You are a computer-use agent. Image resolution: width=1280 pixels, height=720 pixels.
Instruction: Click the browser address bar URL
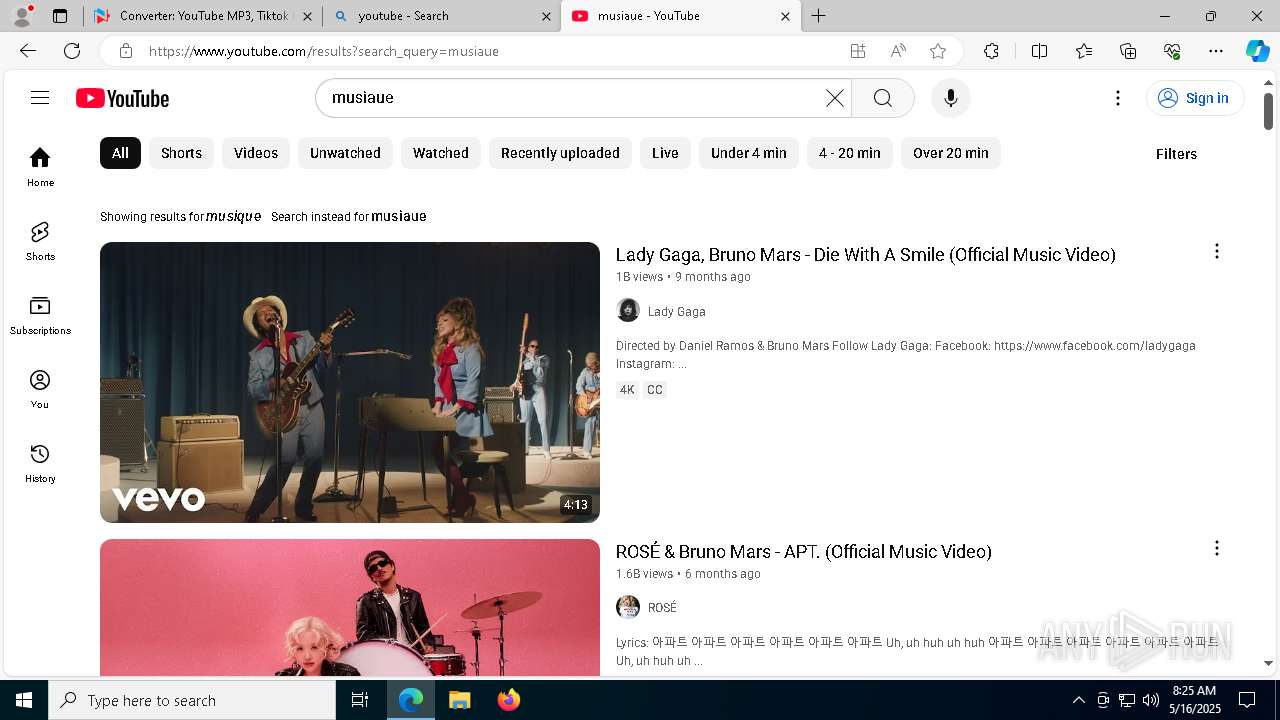coord(324,51)
